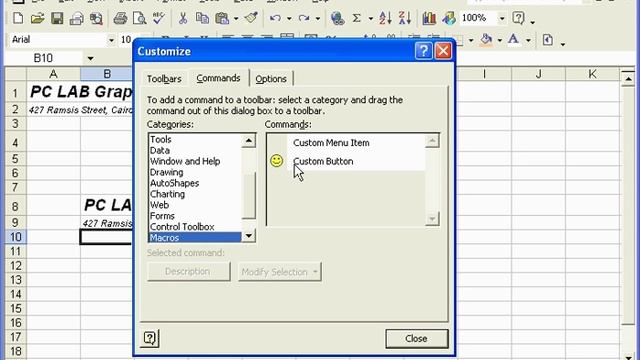Viewport: 640px width, 360px height.
Task: Click the Categories list scroll-up arrow
Action: pyautogui.click(x=249, y=141)
